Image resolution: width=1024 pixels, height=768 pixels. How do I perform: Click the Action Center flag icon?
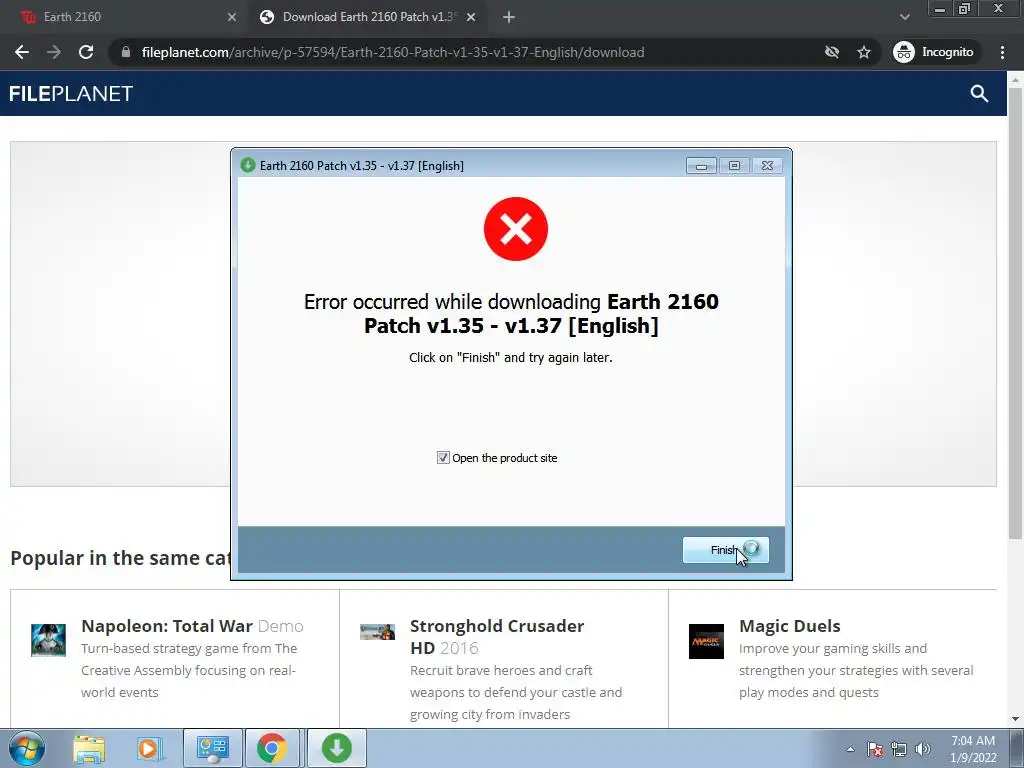[x=875, y=749]
